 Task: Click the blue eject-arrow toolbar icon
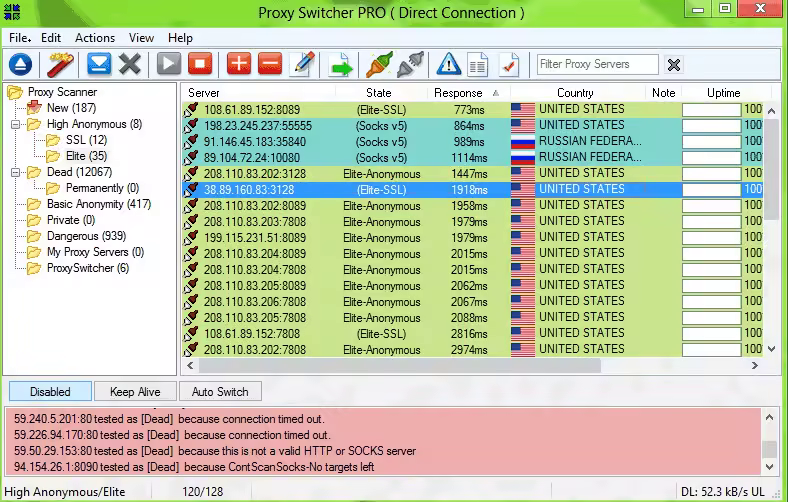tap(21, 65)
